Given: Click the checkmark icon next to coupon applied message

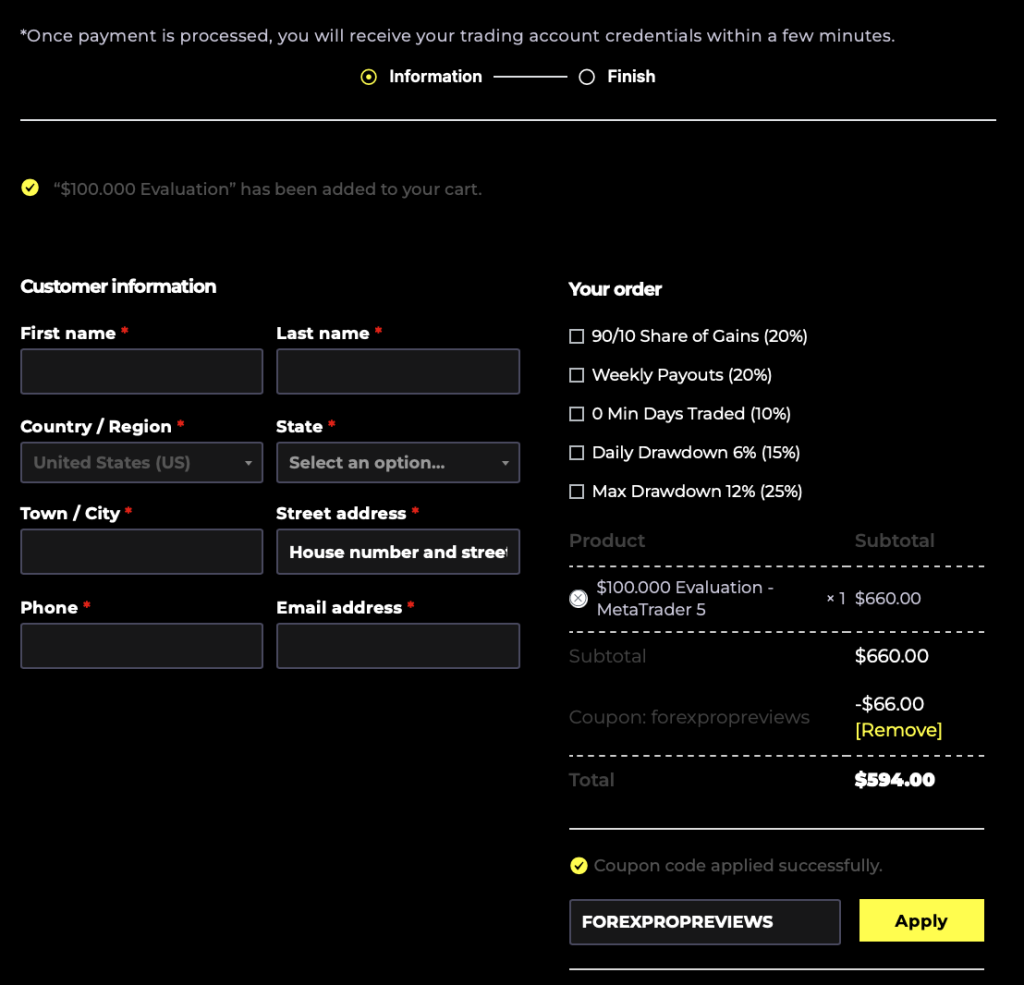Looking at the screenshot, I should pos(579,865).
